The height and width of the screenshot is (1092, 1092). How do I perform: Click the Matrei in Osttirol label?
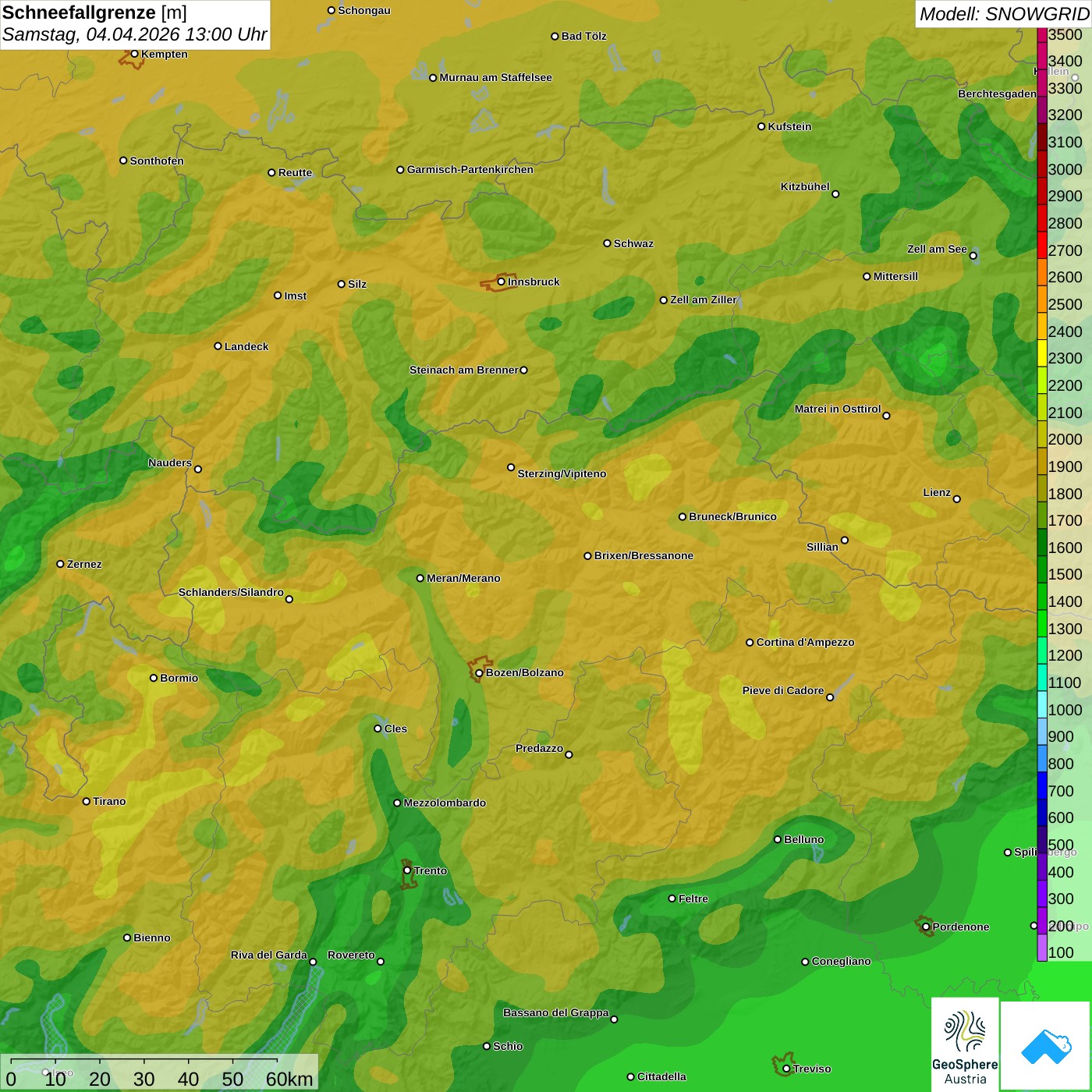pos(838,409)
